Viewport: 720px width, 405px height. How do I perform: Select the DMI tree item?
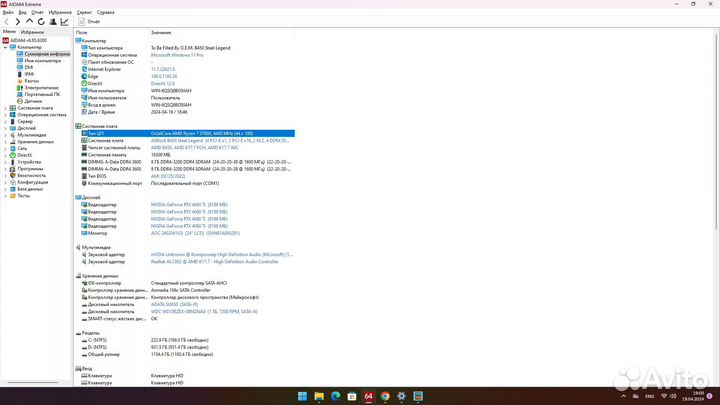click(x=28, y=68)
